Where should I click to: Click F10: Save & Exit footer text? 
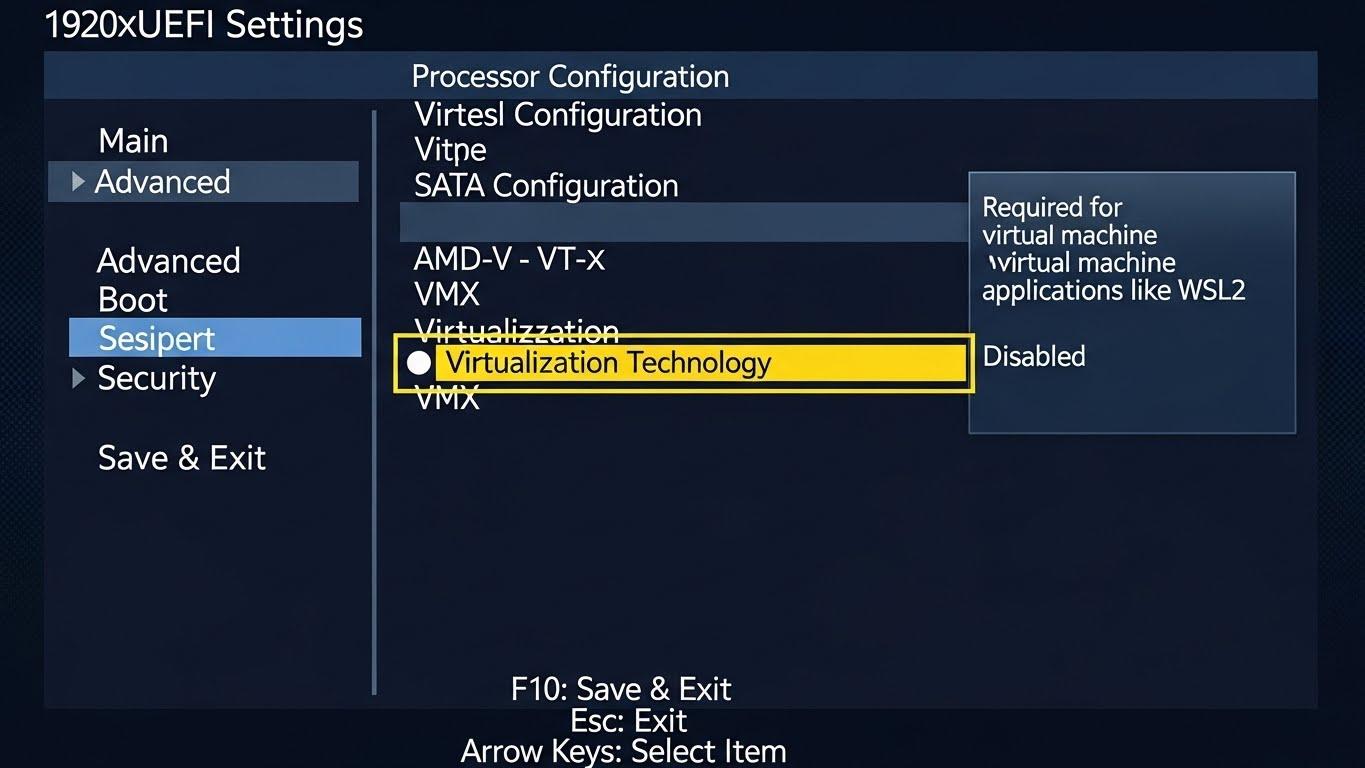(x=620, y=689)
